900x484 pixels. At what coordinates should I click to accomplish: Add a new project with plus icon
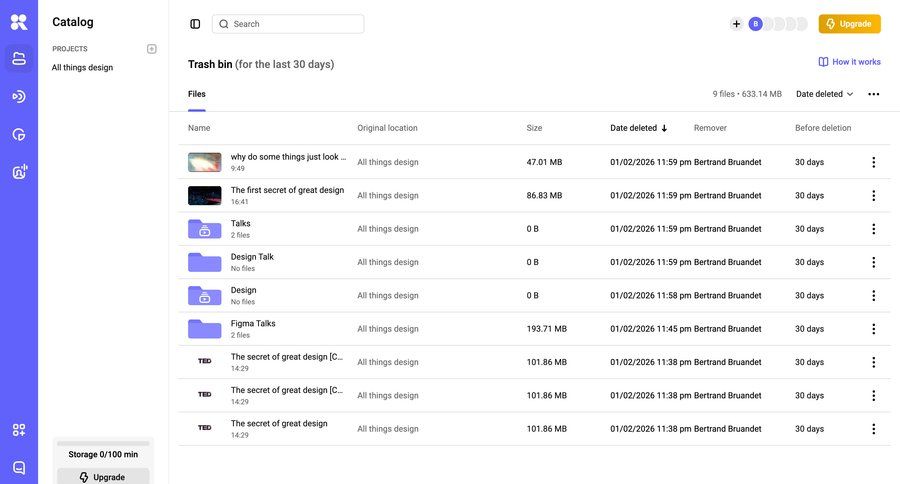click(x=152, y=49)
